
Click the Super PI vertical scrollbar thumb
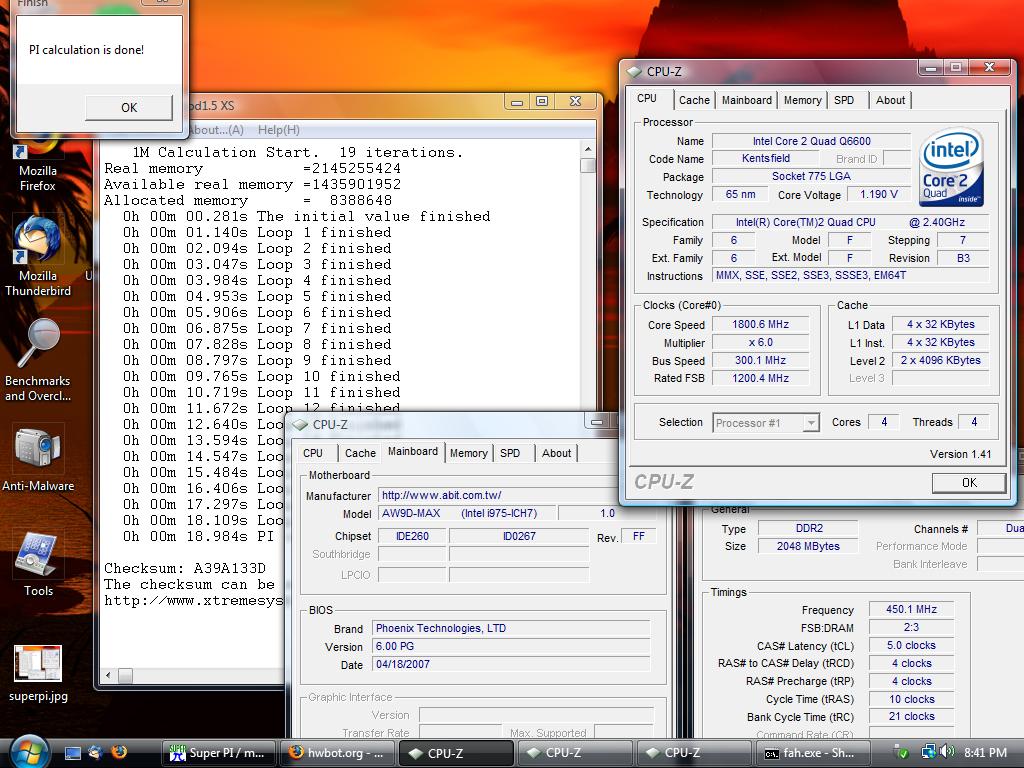pos(588,165)
